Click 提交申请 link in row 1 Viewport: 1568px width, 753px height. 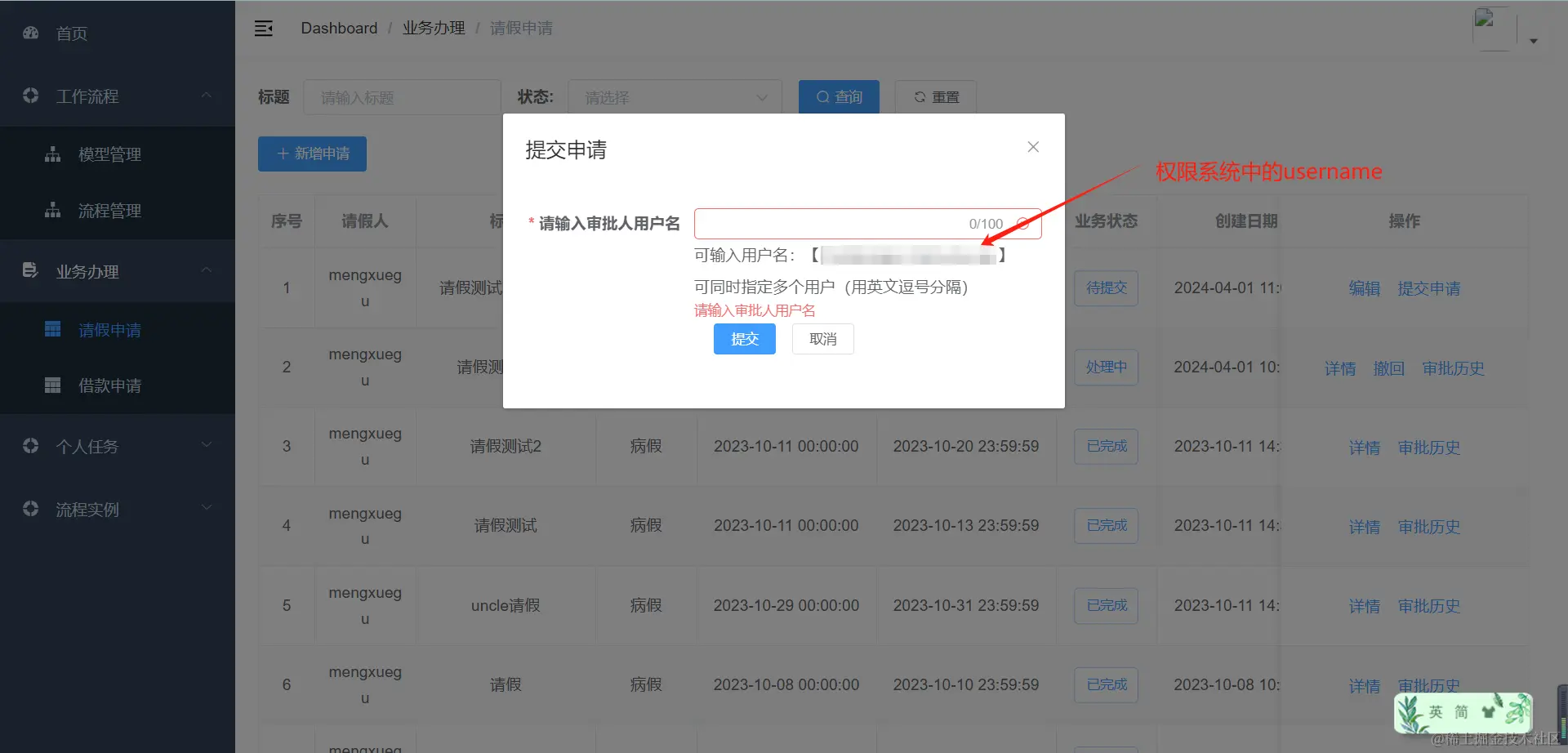tap(1429, 288)
